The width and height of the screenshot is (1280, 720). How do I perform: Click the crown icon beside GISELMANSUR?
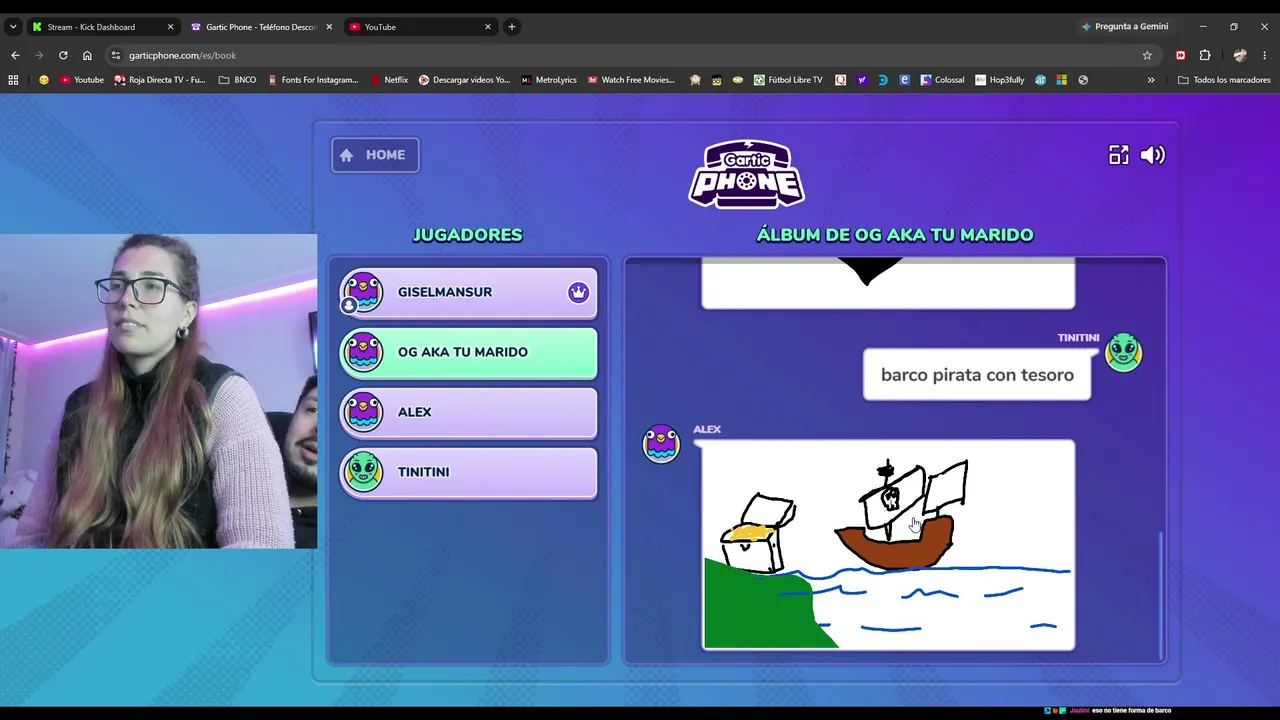[578, 292]
